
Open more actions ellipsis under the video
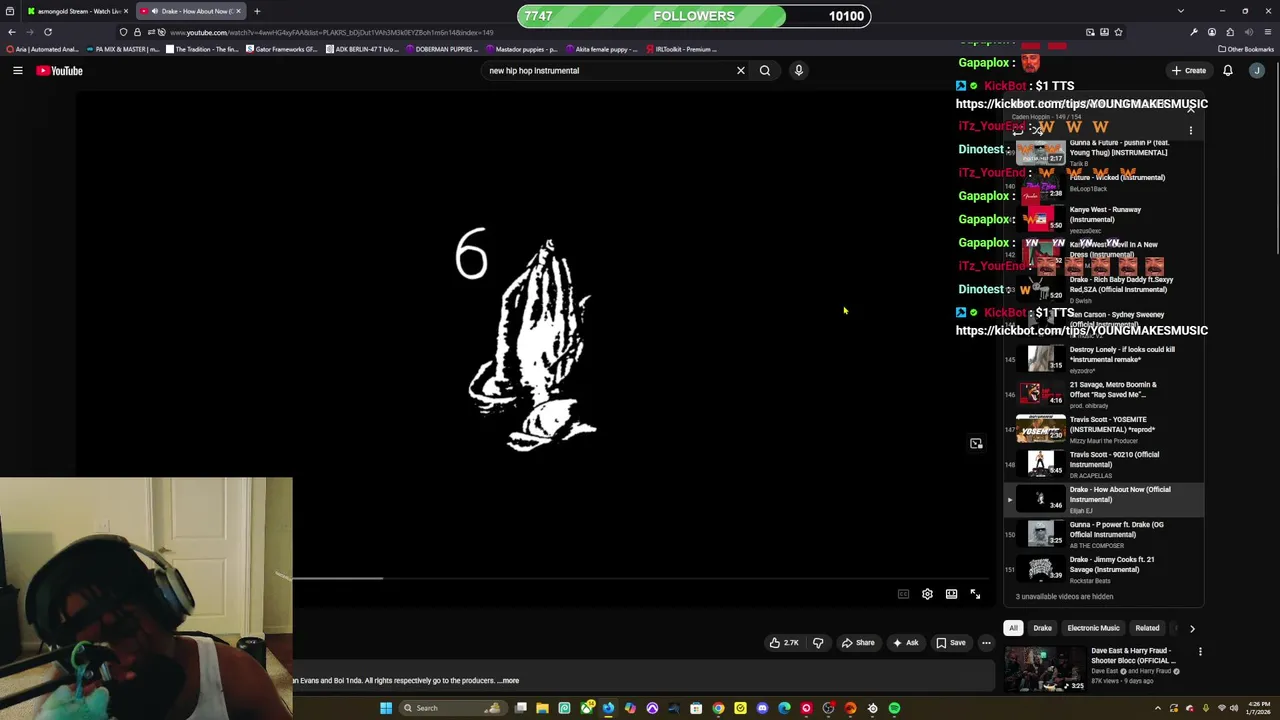986,643
